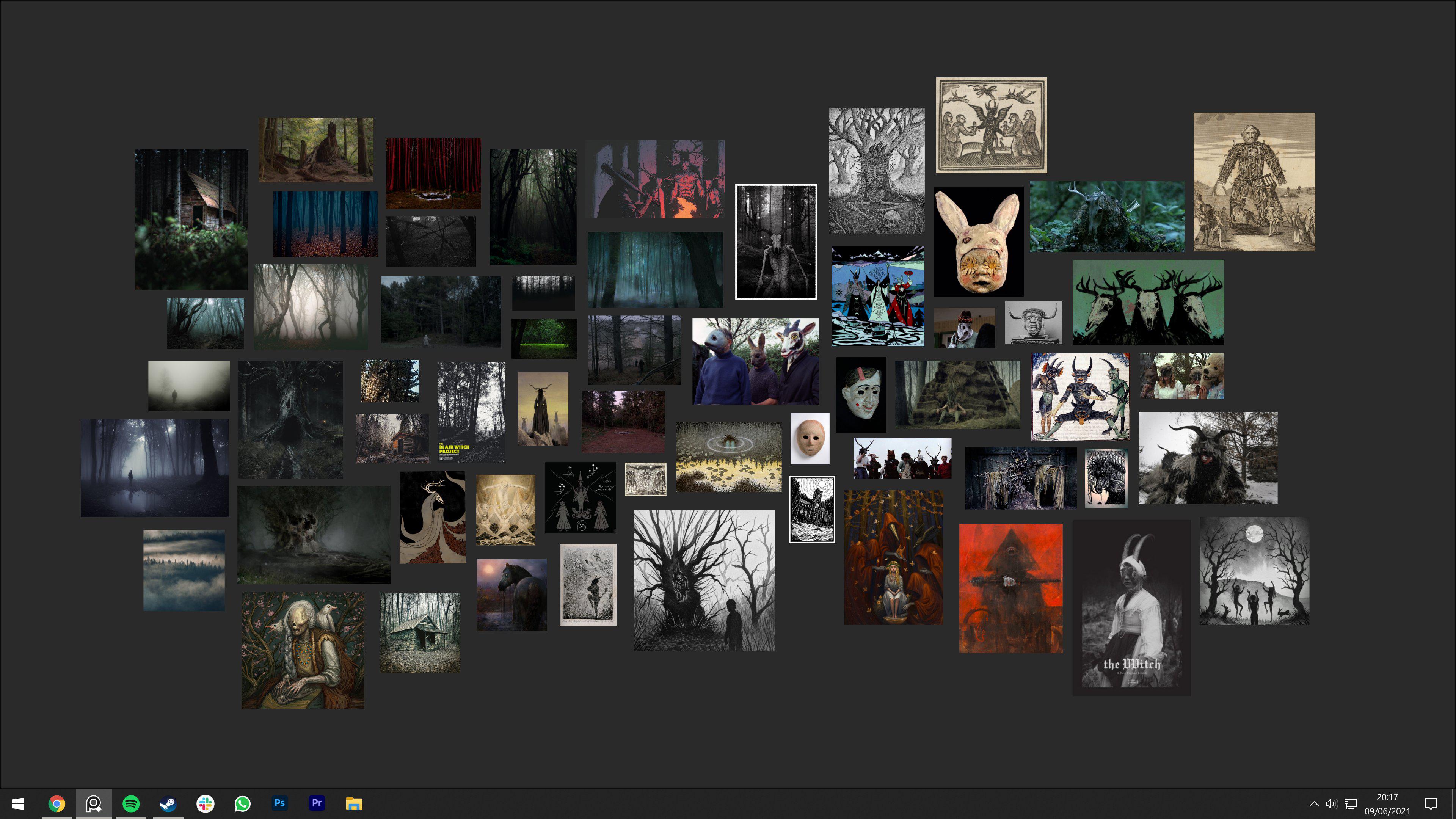Open Adobe Premiere Pro from taskbar
1456x819 pixels.
point(317,803)
